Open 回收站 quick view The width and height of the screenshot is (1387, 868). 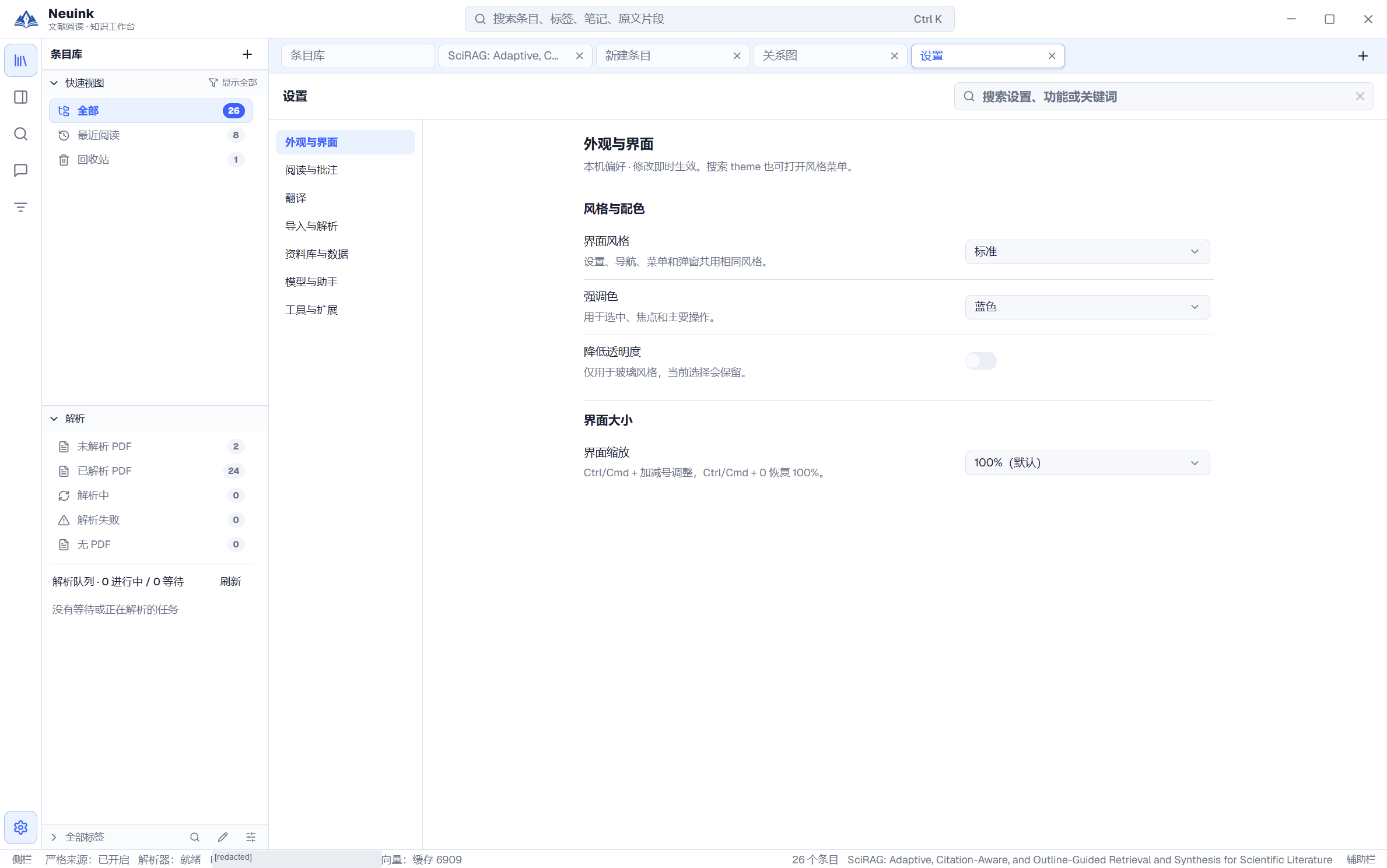150,160
